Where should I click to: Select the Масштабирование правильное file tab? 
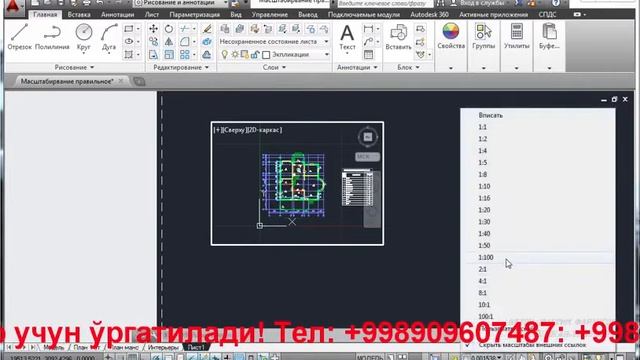tap(67, 81)
